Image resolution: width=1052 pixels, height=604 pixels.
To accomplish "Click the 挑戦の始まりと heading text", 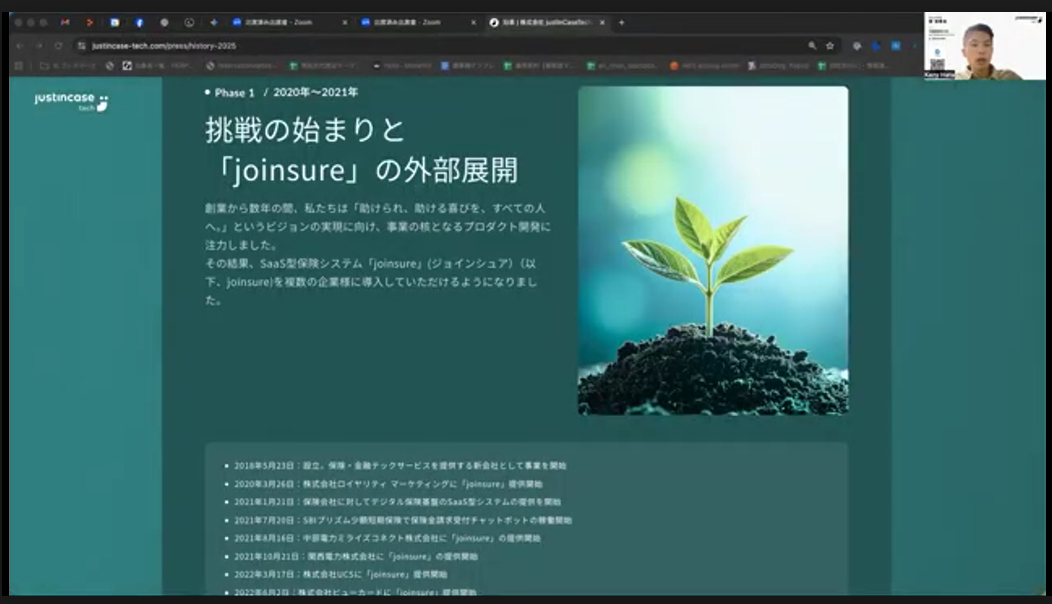I will tap(304, 130).
